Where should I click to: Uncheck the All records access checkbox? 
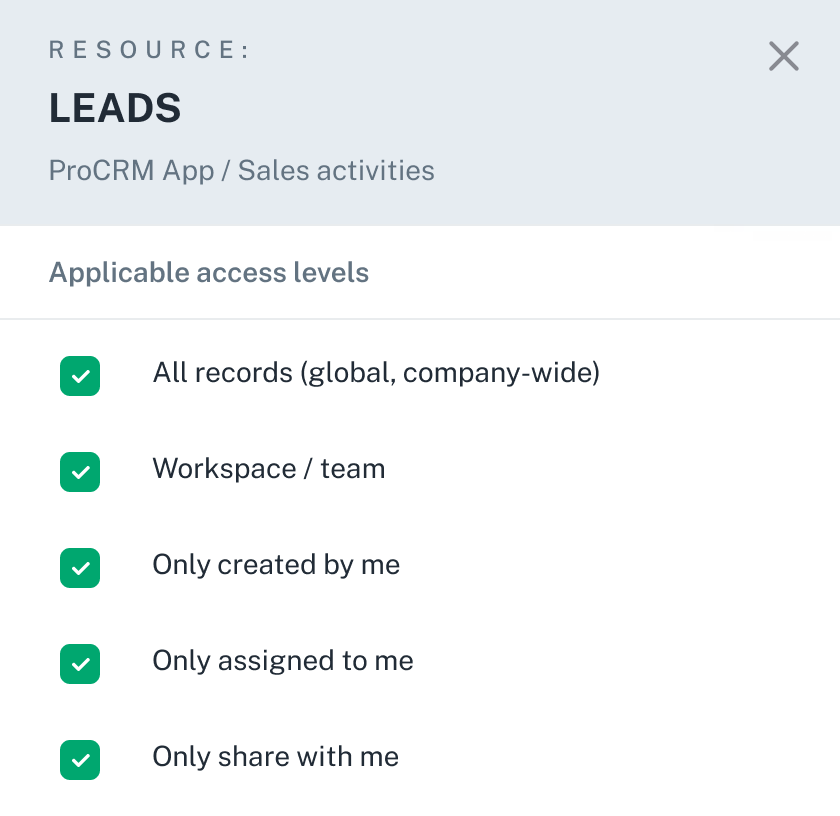[80, 376]
